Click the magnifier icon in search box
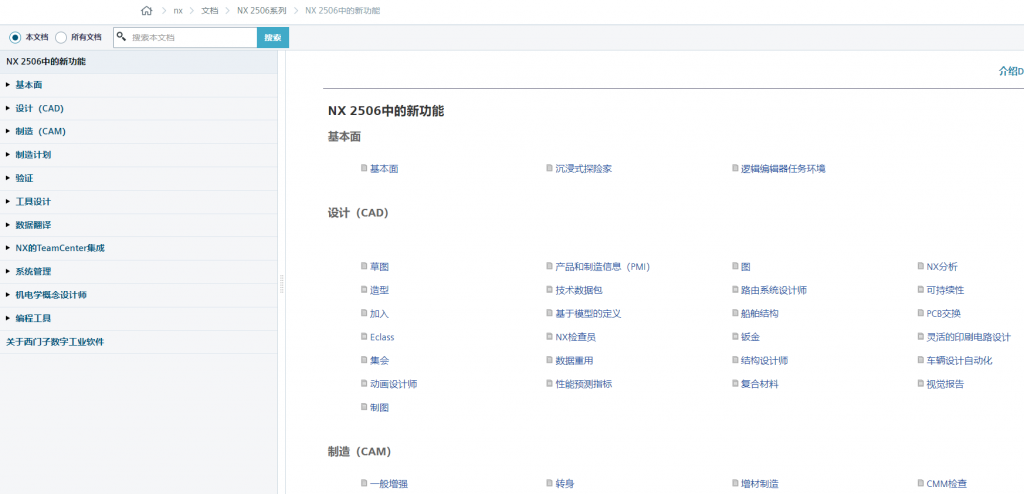Screen dimensions: 1024x494 121,37
